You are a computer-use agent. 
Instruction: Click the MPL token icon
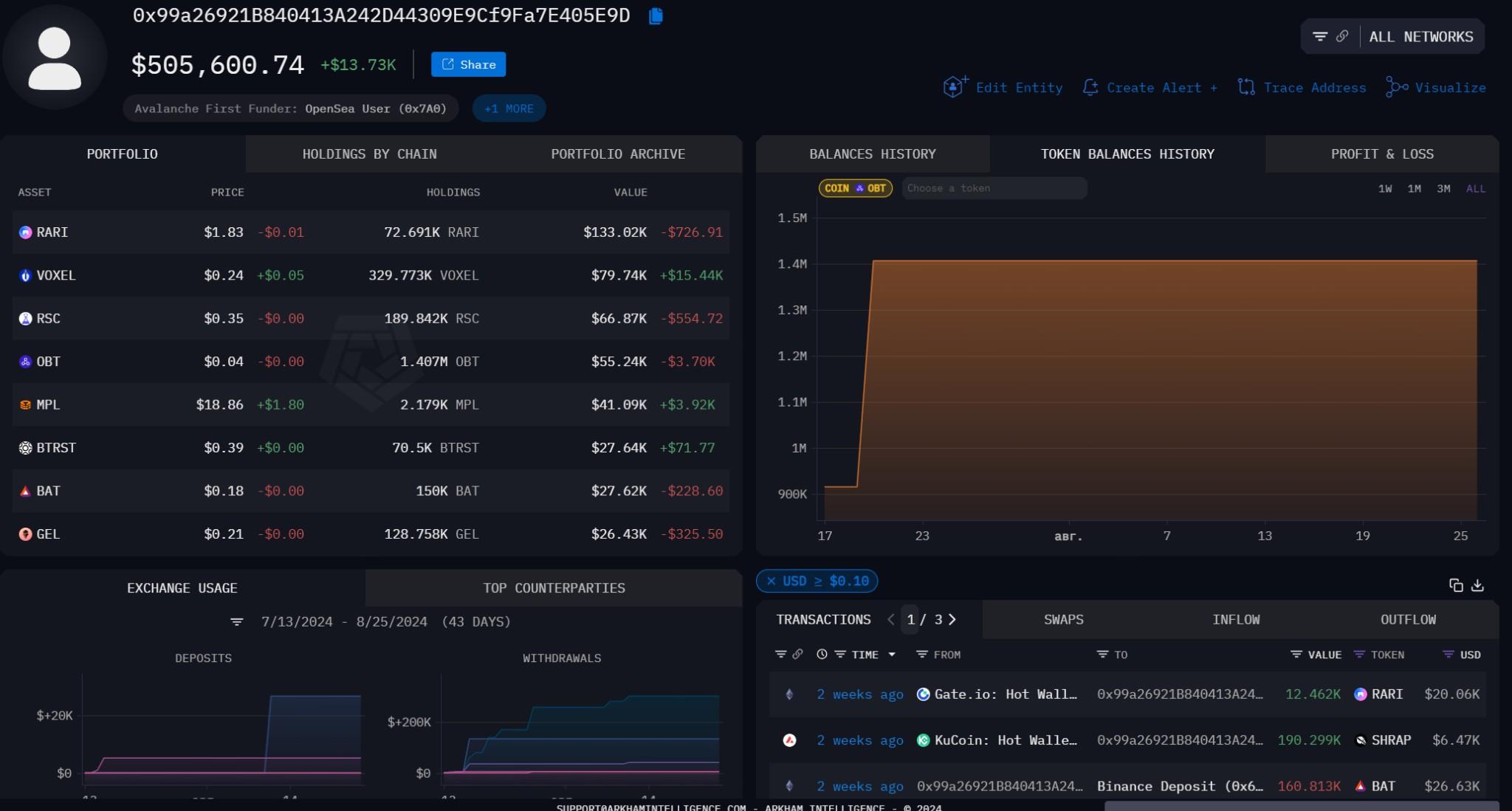(26, 405)
